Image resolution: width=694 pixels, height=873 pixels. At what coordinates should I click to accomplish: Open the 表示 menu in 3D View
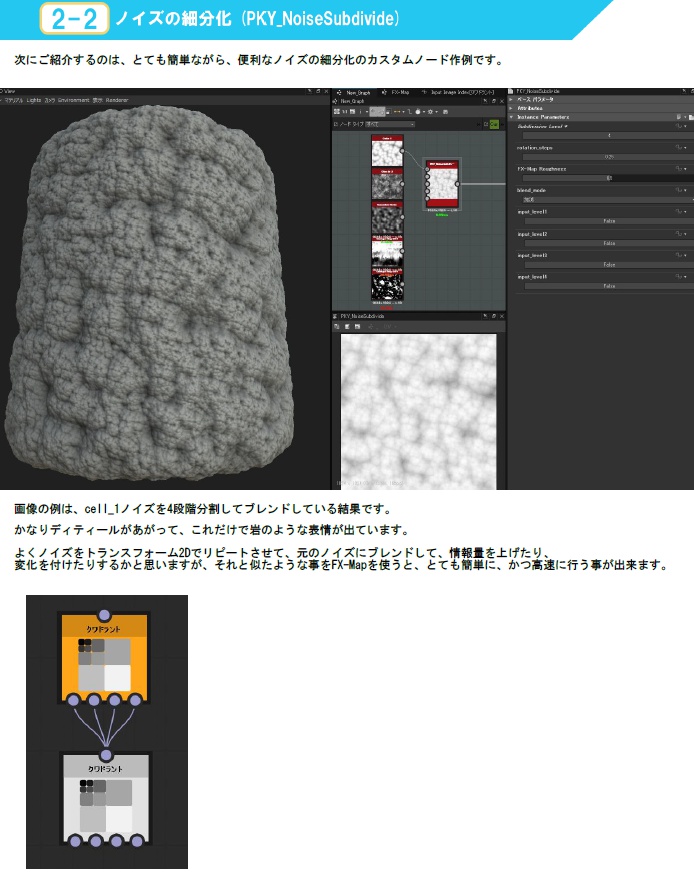pos(97,100)
